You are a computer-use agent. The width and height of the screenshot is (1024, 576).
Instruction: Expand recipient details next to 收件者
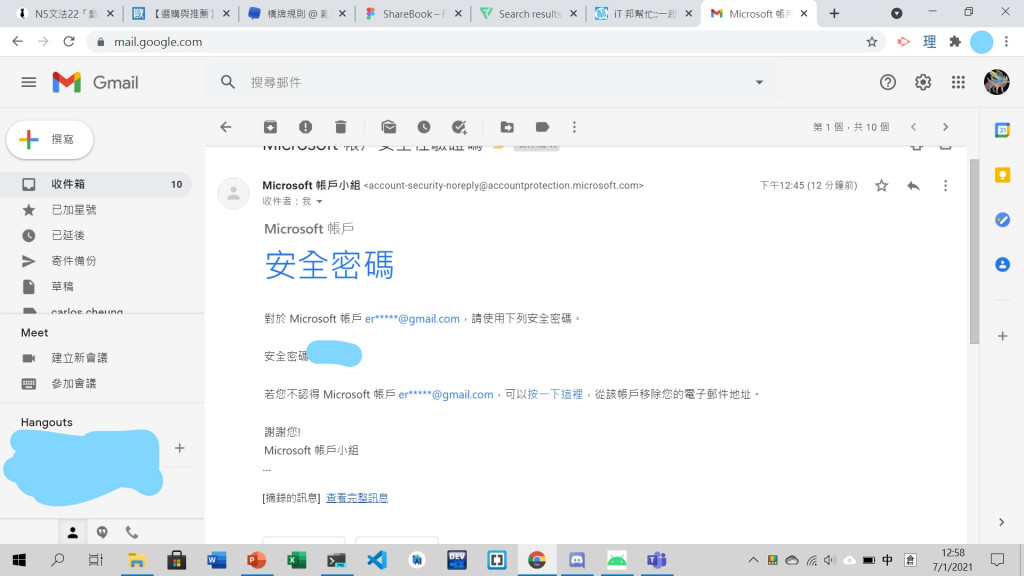(x=319, y=202)
